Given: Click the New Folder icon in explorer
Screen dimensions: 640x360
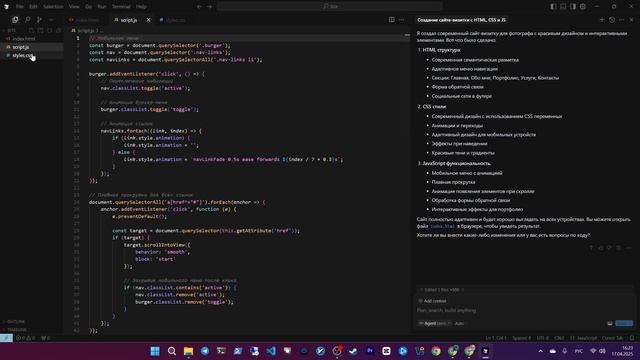Looking at the screenshot, I should click(x=40, y=30).
